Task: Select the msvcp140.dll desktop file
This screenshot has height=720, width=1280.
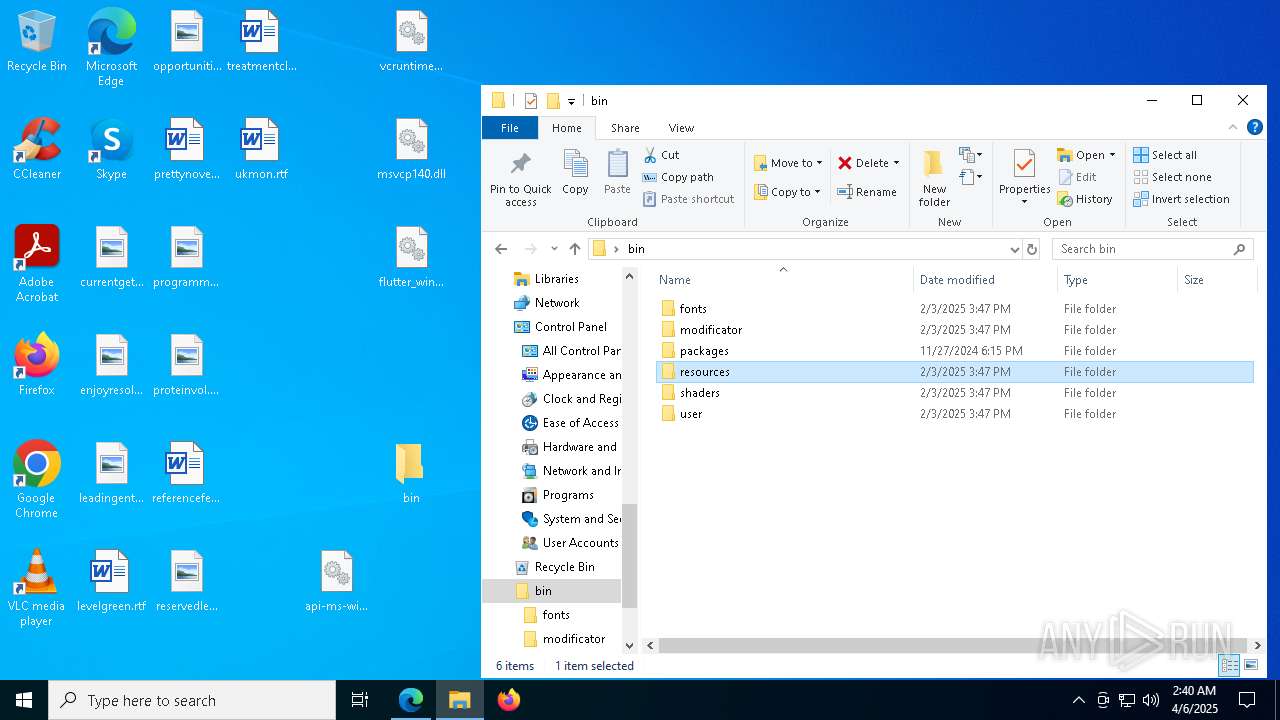Action: pos(411,148)
